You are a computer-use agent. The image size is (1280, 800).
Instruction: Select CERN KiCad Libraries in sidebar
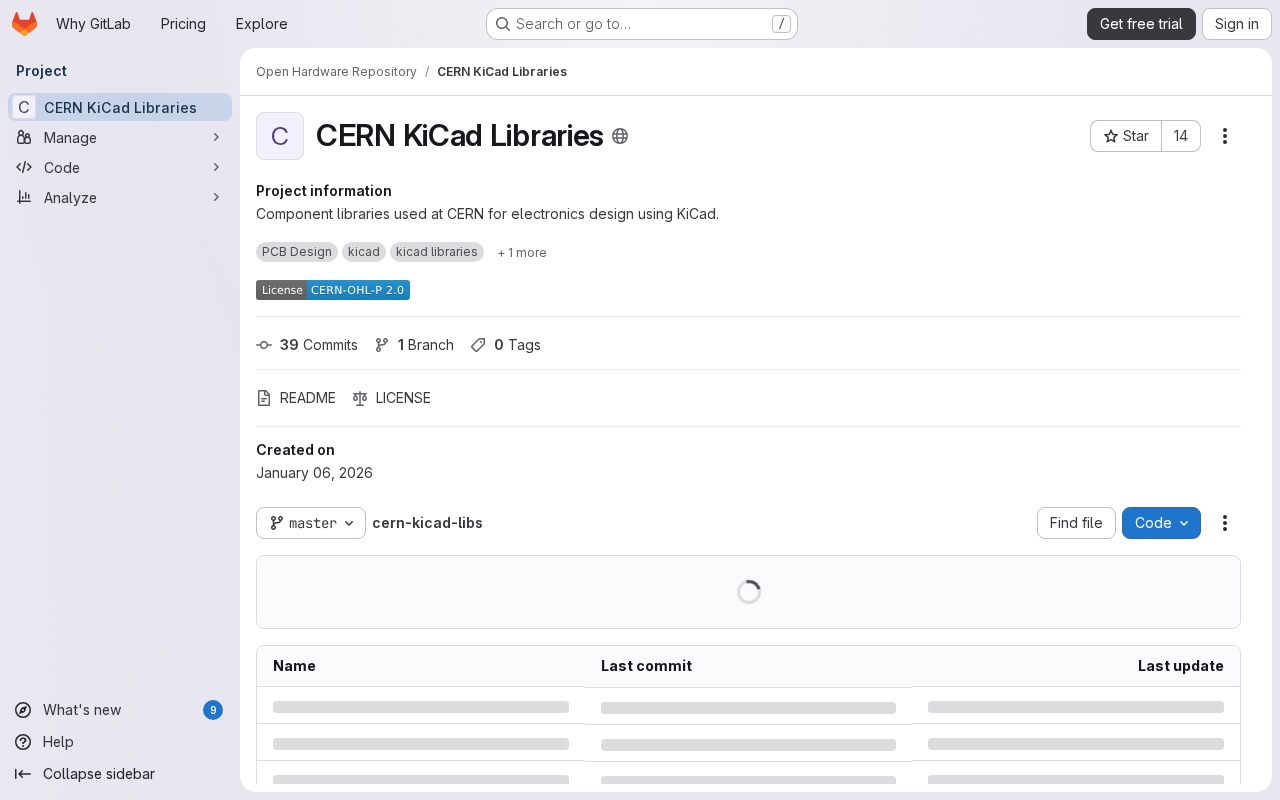(120, 107)
